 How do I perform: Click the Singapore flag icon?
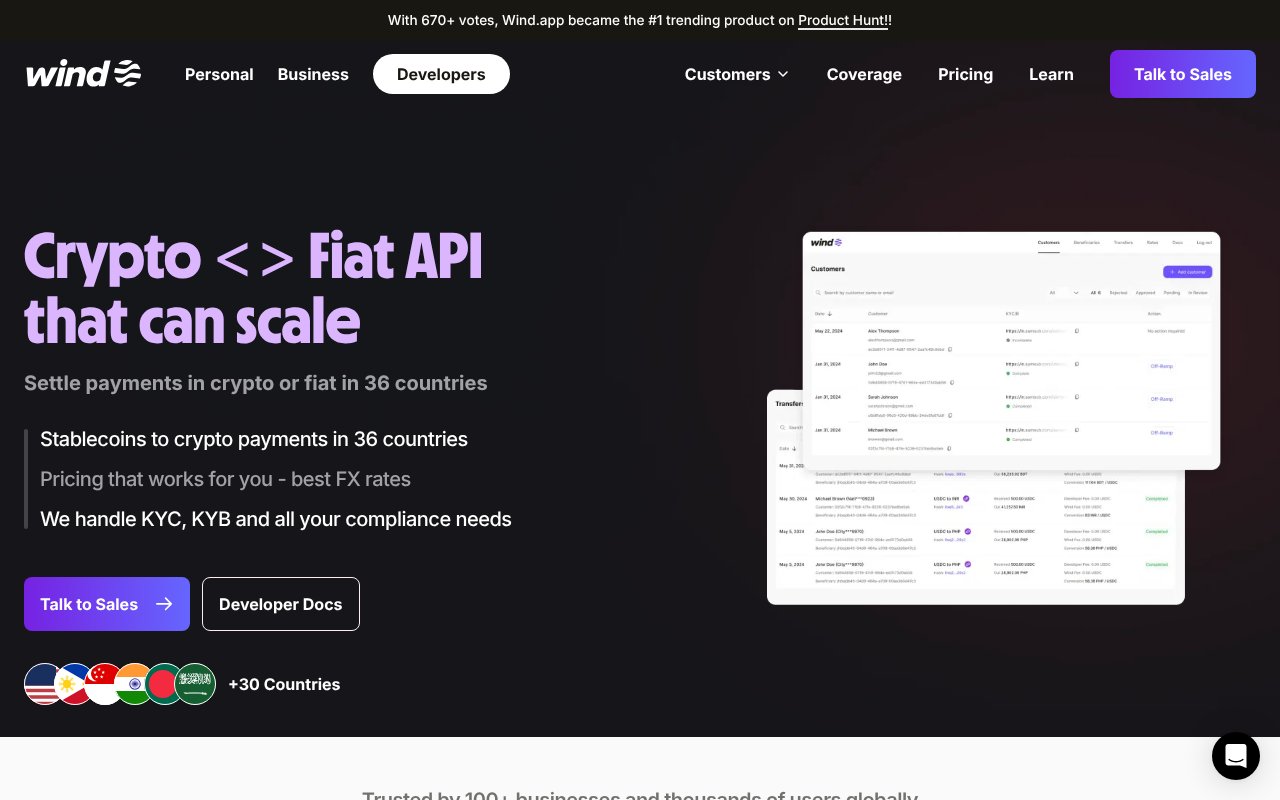[103, 684]
